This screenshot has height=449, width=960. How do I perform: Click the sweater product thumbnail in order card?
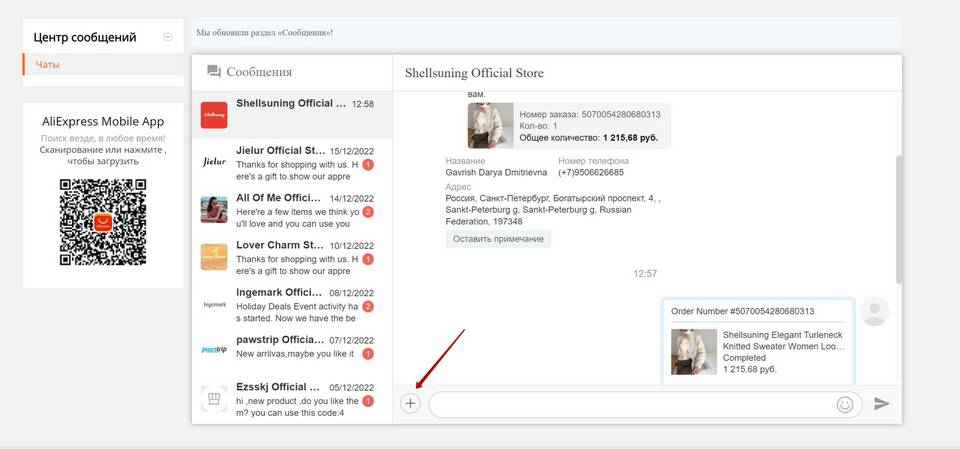(x=693, y=352)
